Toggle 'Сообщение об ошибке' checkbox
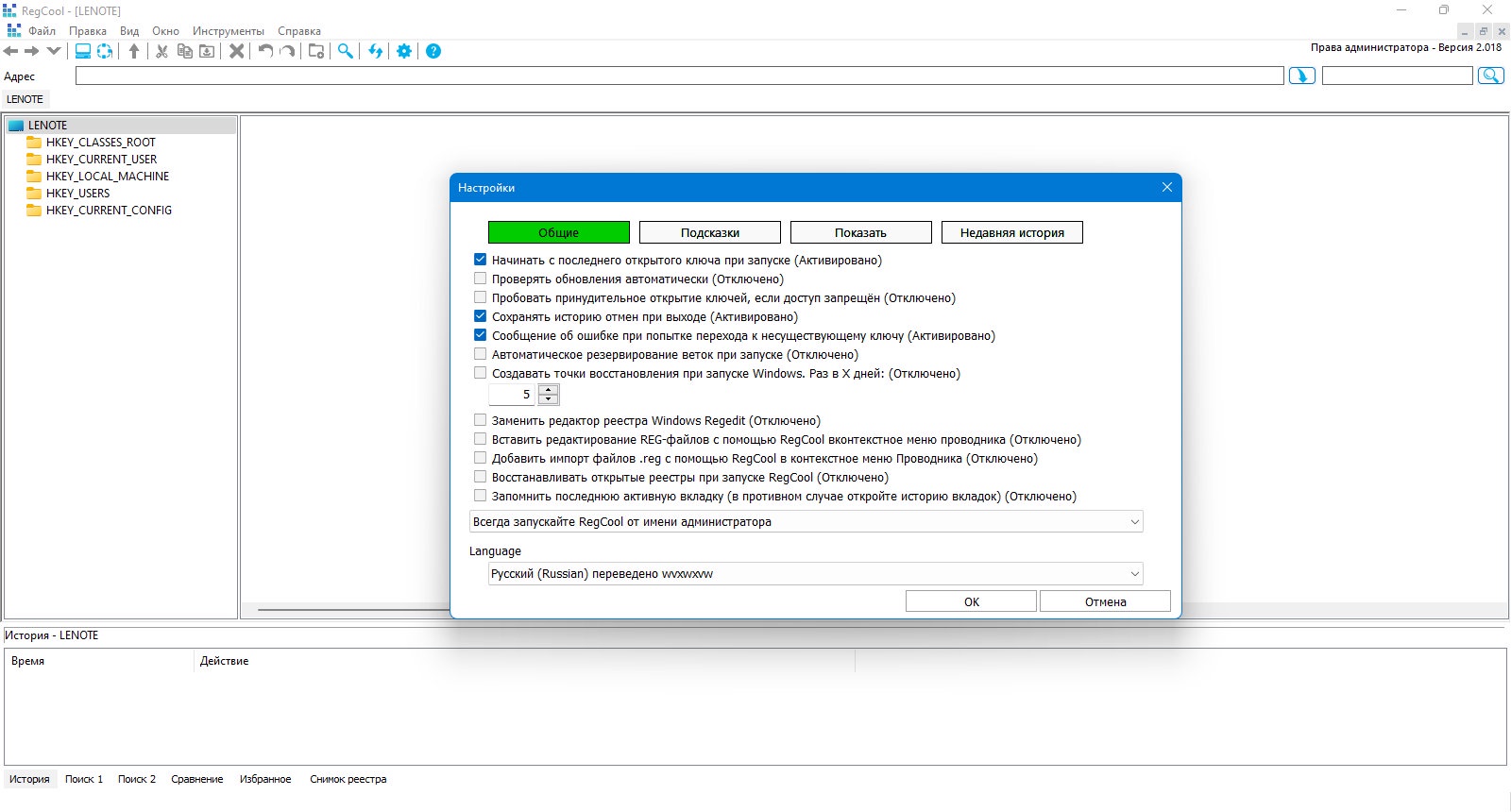The image size is (1511, 812). 480,335
